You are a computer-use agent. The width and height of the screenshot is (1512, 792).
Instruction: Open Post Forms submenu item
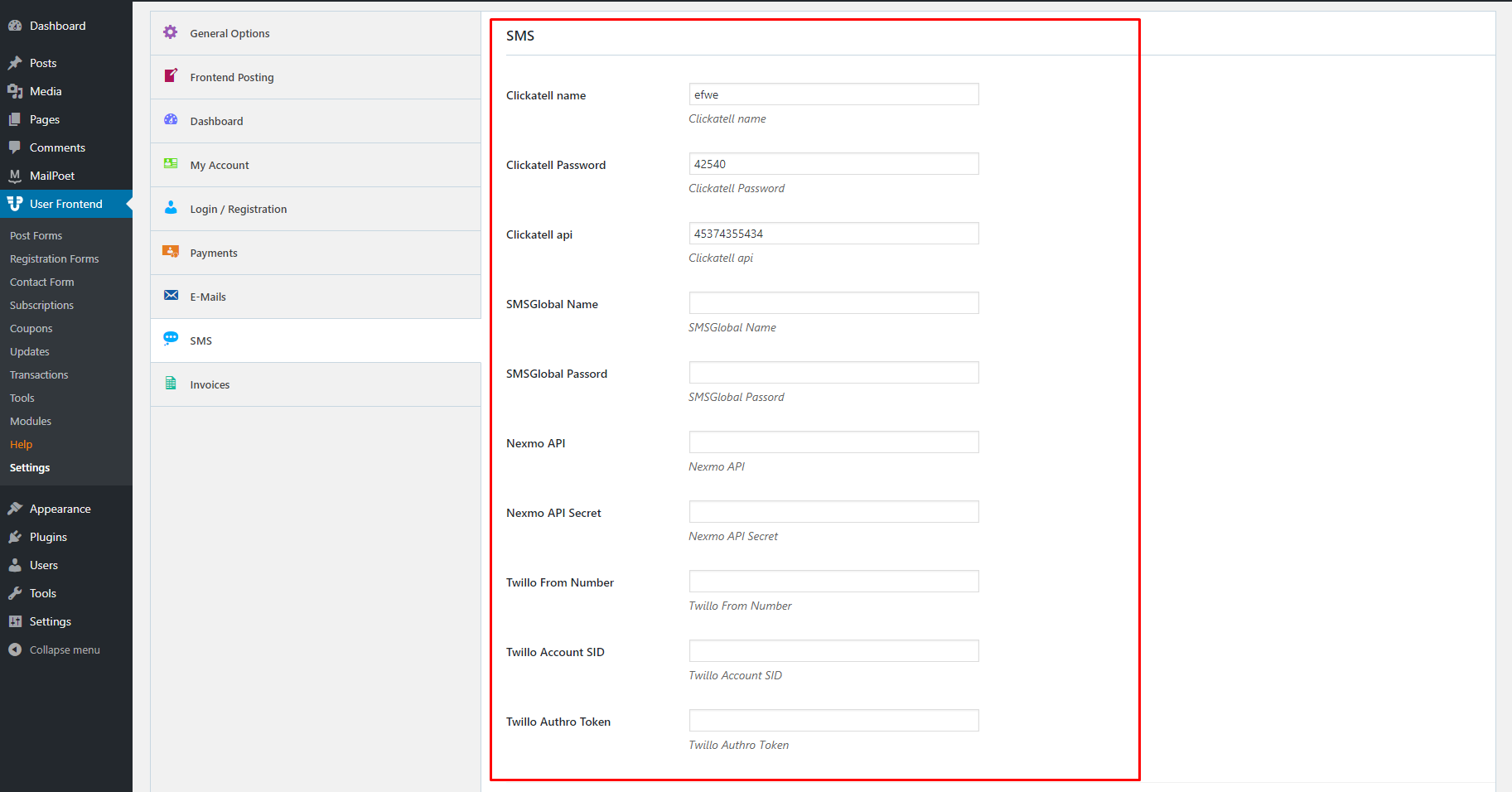(x=36, y=235)
